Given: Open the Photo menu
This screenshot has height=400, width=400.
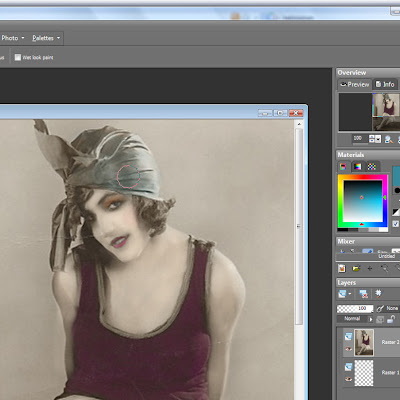Looking at the screenshot, I should 13,38.
